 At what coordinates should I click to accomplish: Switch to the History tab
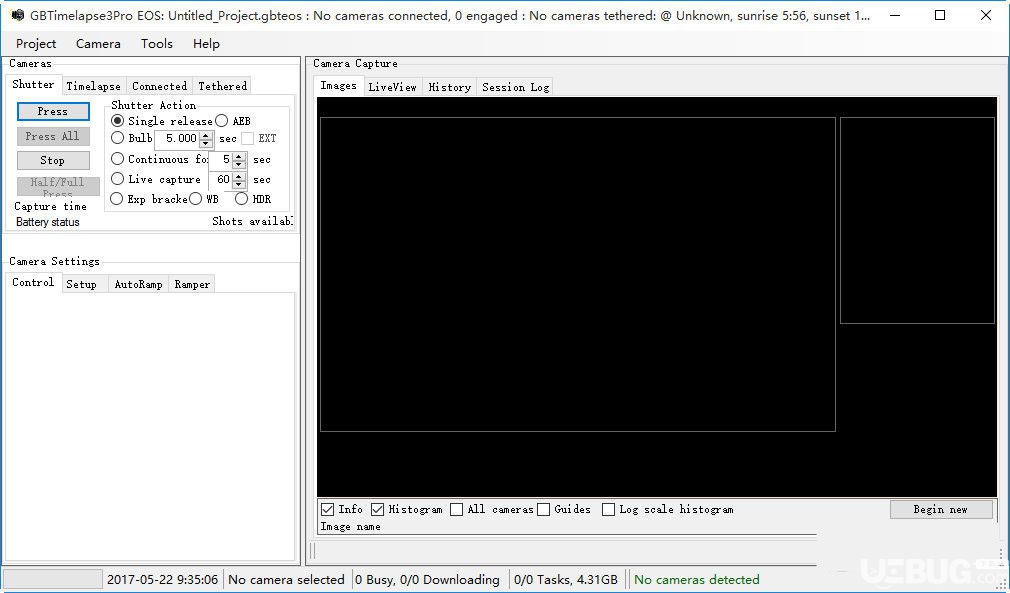[x=450, y=88]
